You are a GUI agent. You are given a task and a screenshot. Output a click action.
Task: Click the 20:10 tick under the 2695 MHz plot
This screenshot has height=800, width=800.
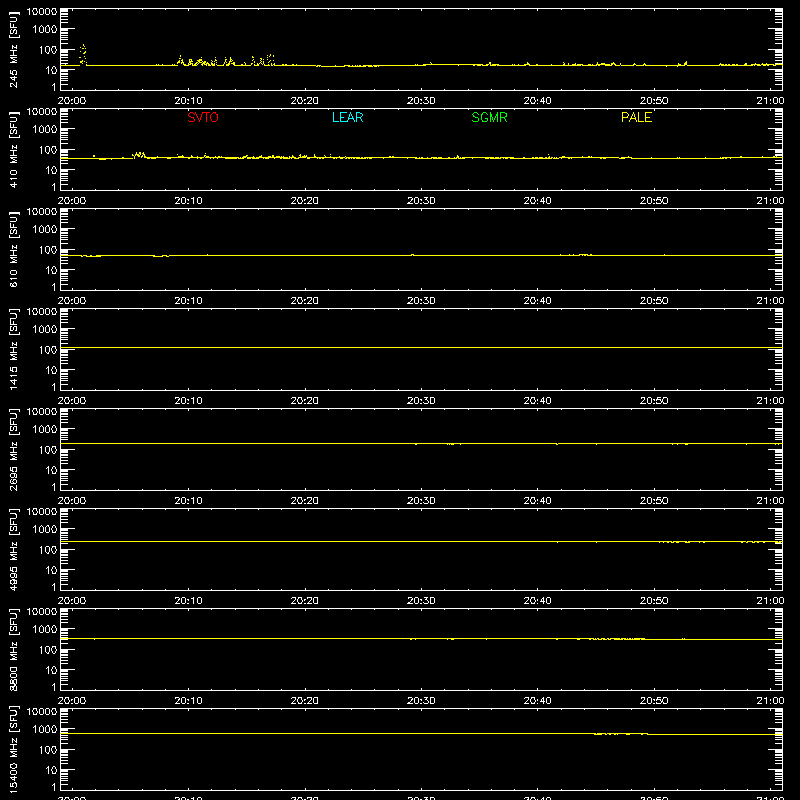(x=188, y=501)
